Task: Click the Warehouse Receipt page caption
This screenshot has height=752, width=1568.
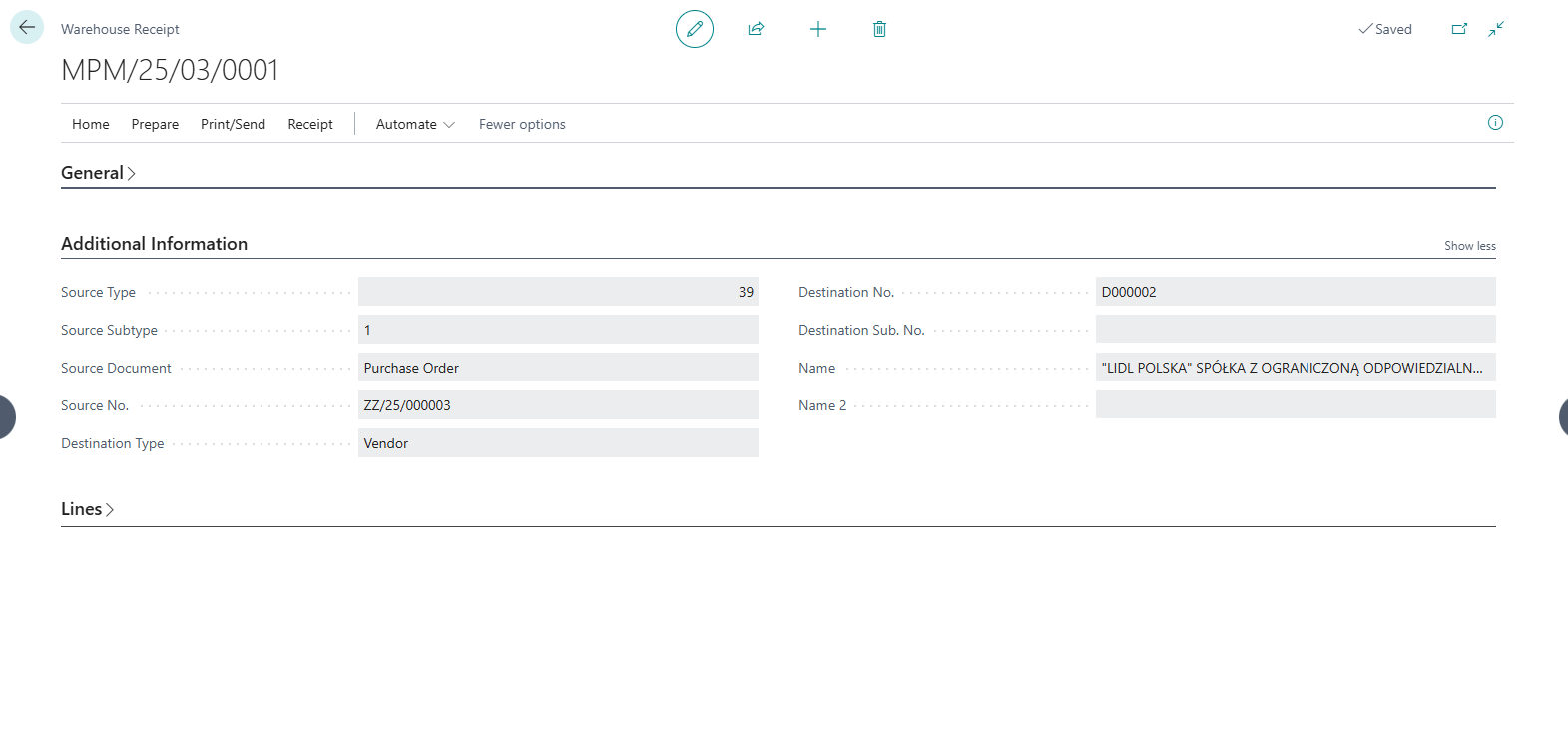Action: point(120,29)
